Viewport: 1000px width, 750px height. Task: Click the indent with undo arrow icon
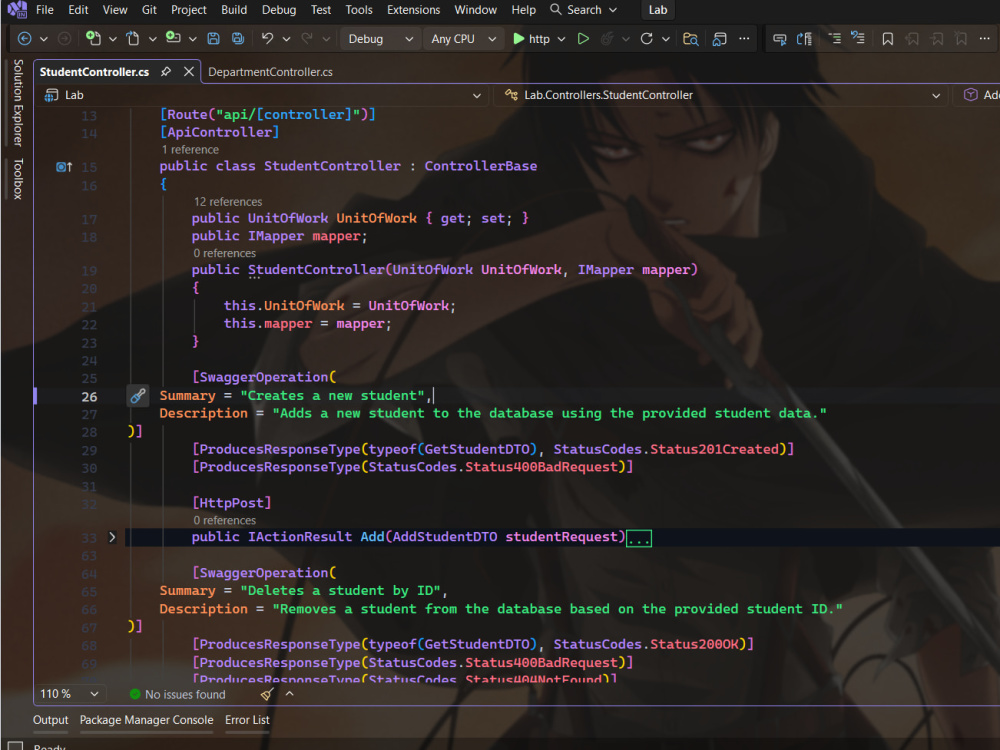coord(858,38)
